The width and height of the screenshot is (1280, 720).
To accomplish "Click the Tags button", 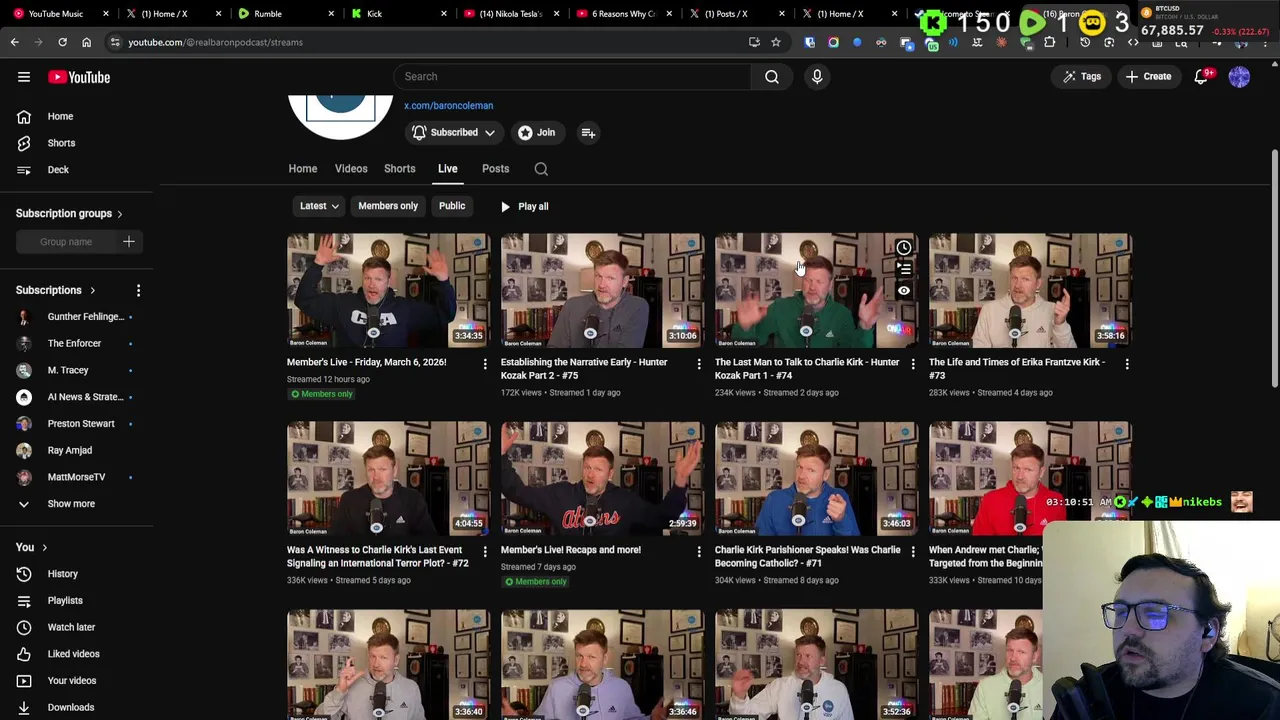I will (1081, 76).
